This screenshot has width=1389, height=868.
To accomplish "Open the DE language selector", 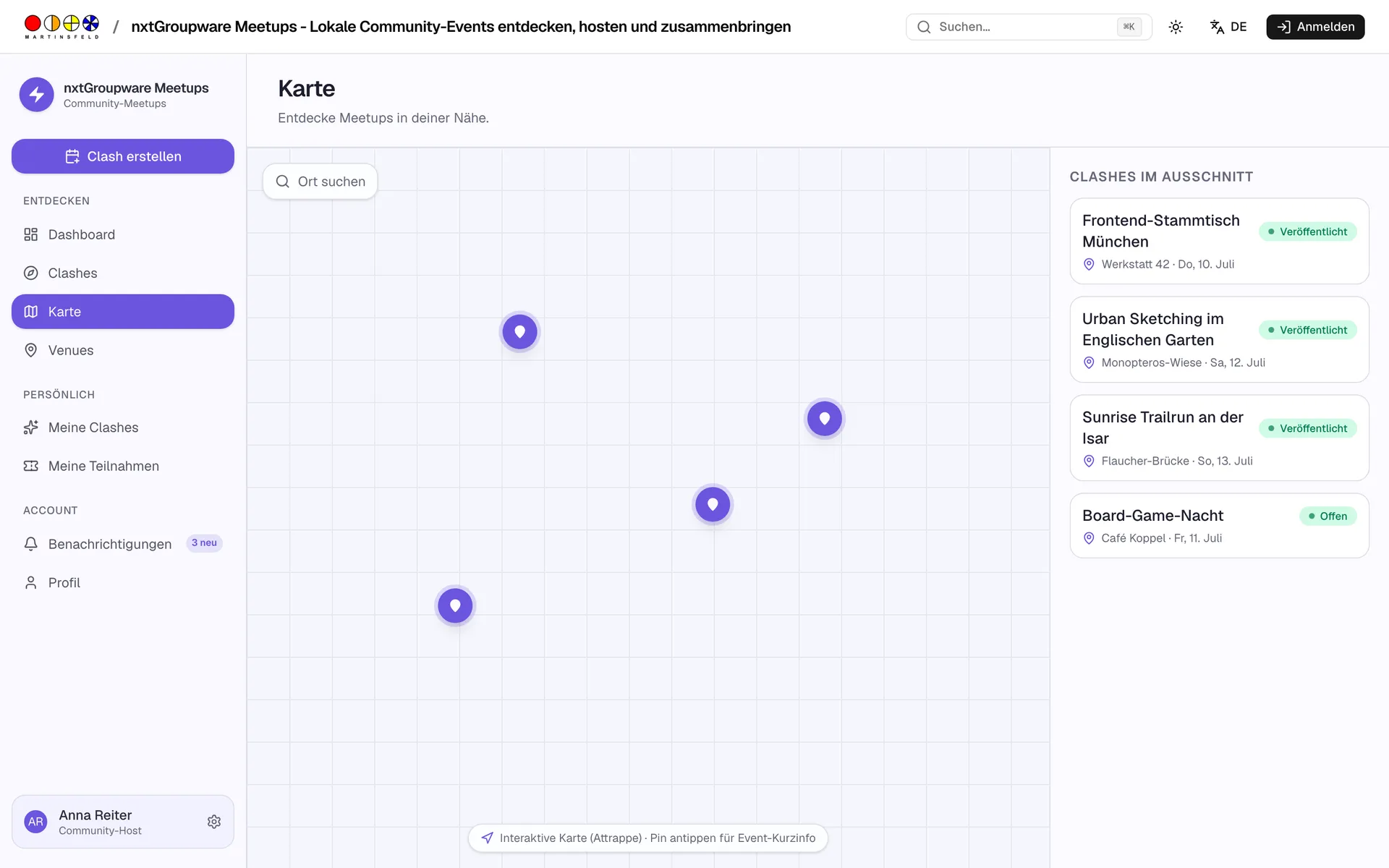I will [x=1228, y=27].
